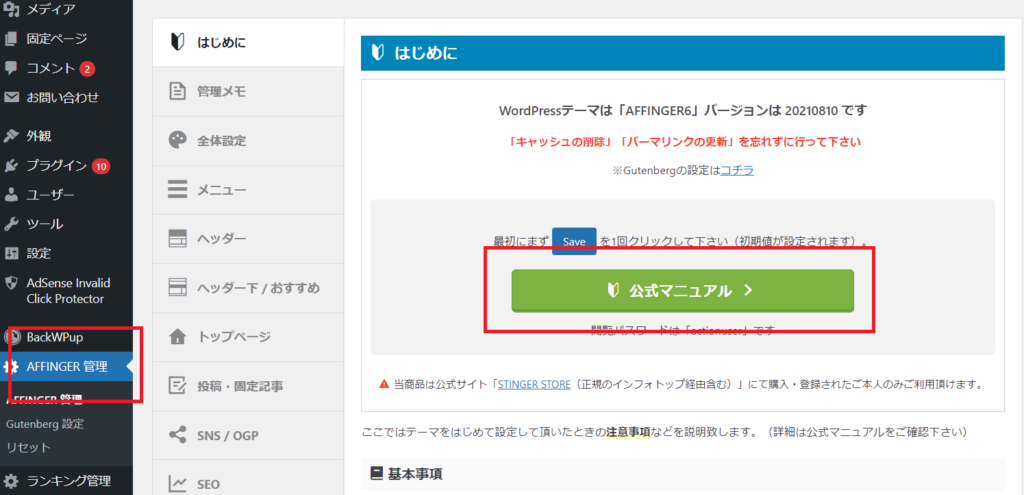Click the BackWPup circular icon

(11, 338)
